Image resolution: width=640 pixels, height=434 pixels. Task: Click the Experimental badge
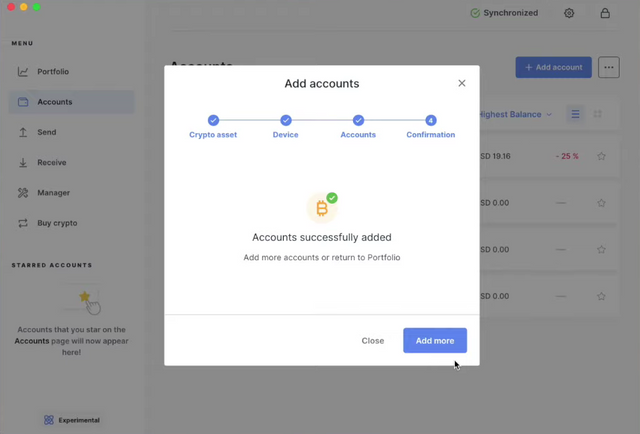[72, 420]
